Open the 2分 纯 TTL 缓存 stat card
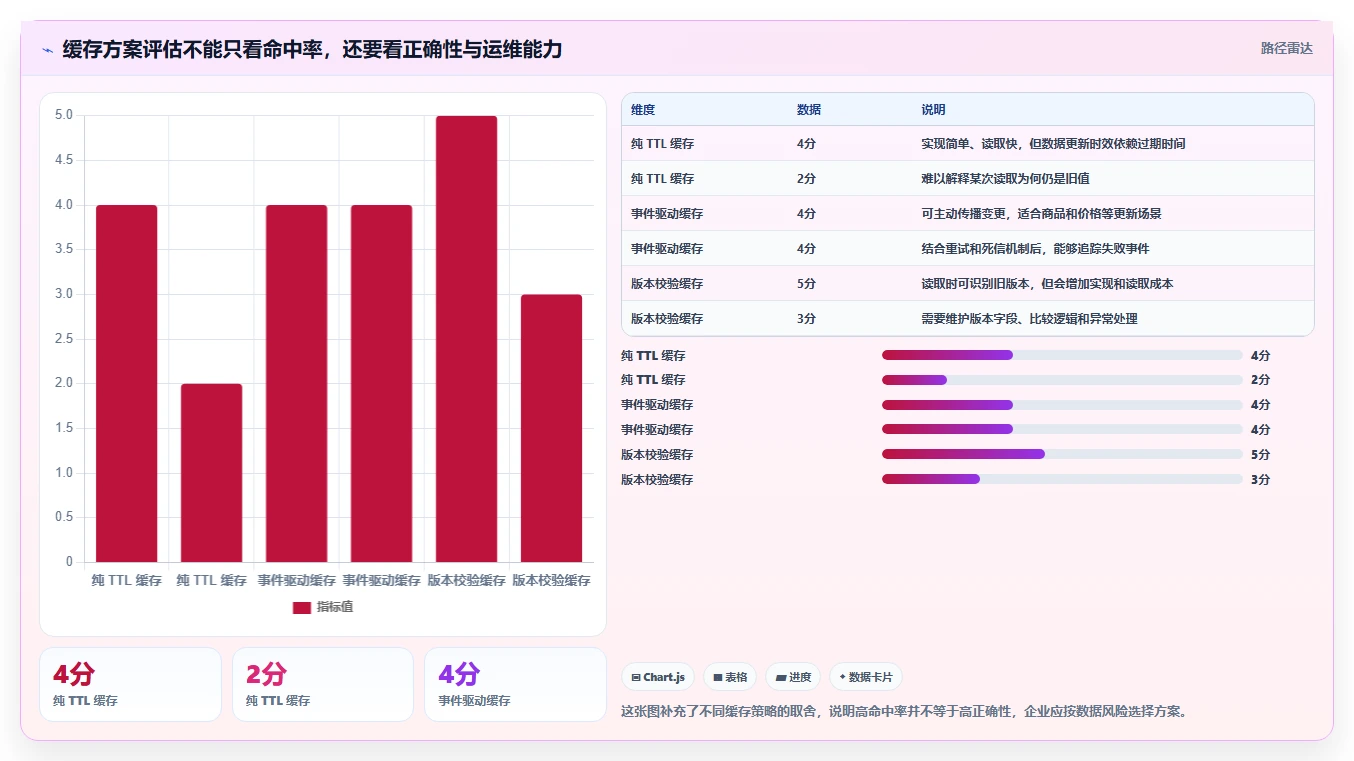 [x=322, y=684]
